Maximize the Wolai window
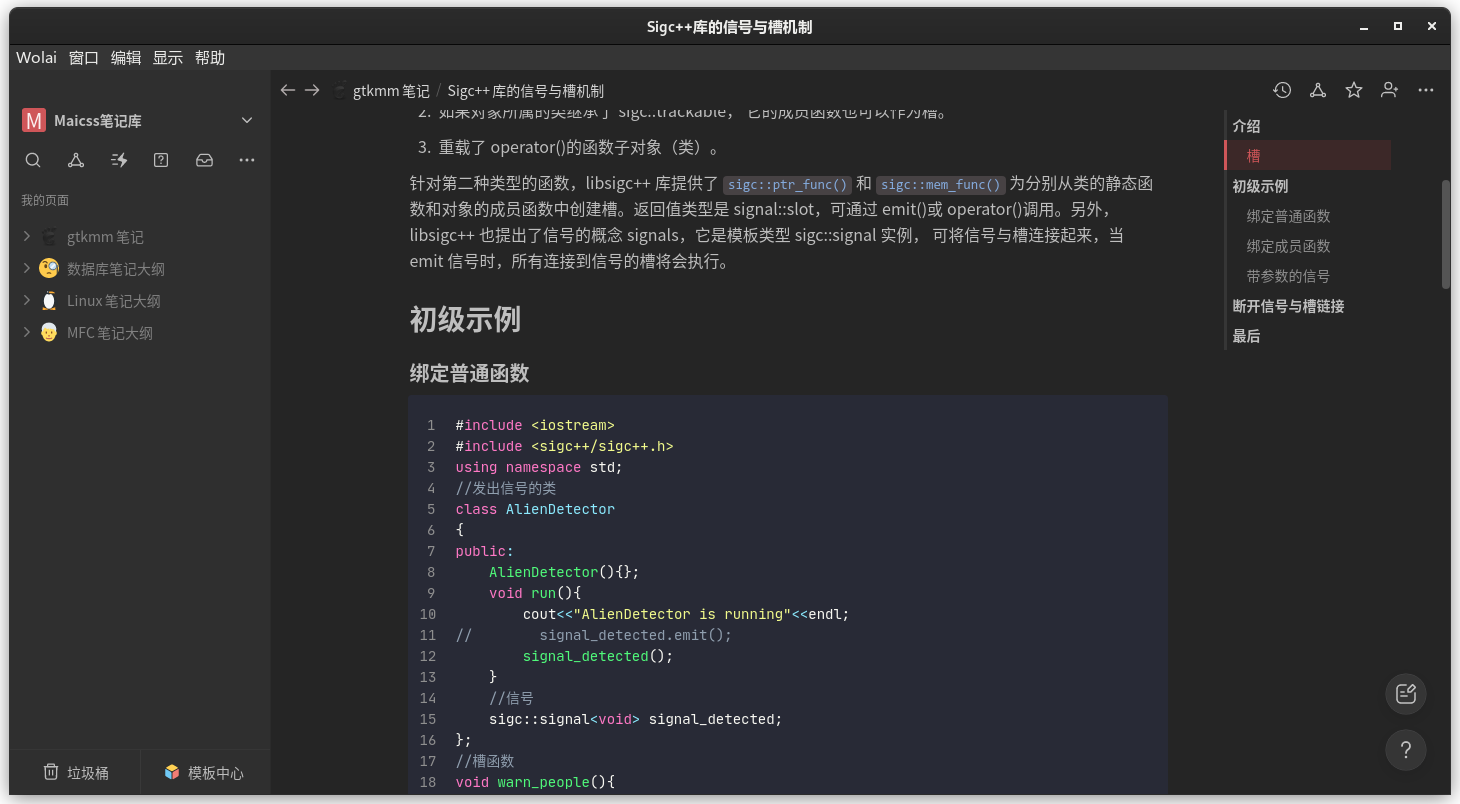The width and height of the screenshot is (1460, 804). [1398, 26]
